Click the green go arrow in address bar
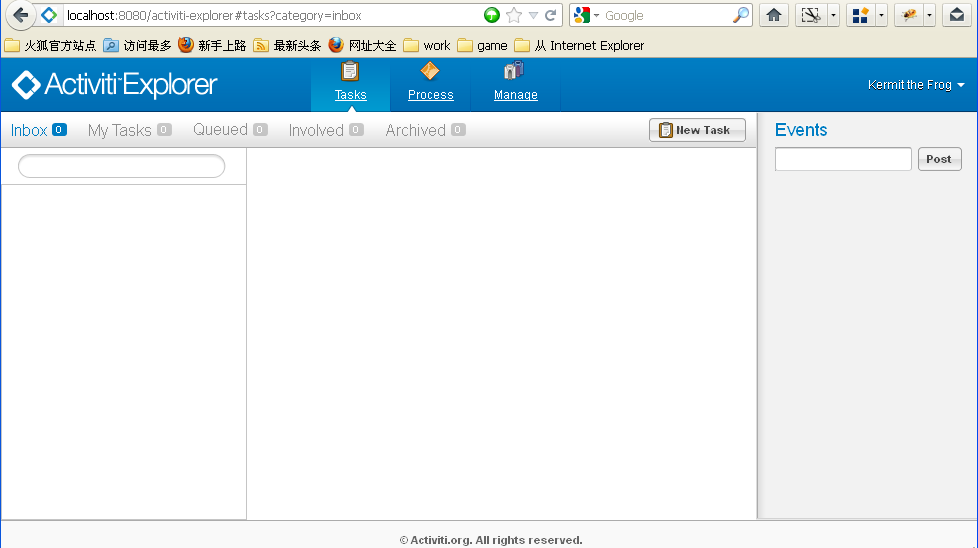Viewport: 978px width, 548px height. pyautogui.click(x=491, y=15)
